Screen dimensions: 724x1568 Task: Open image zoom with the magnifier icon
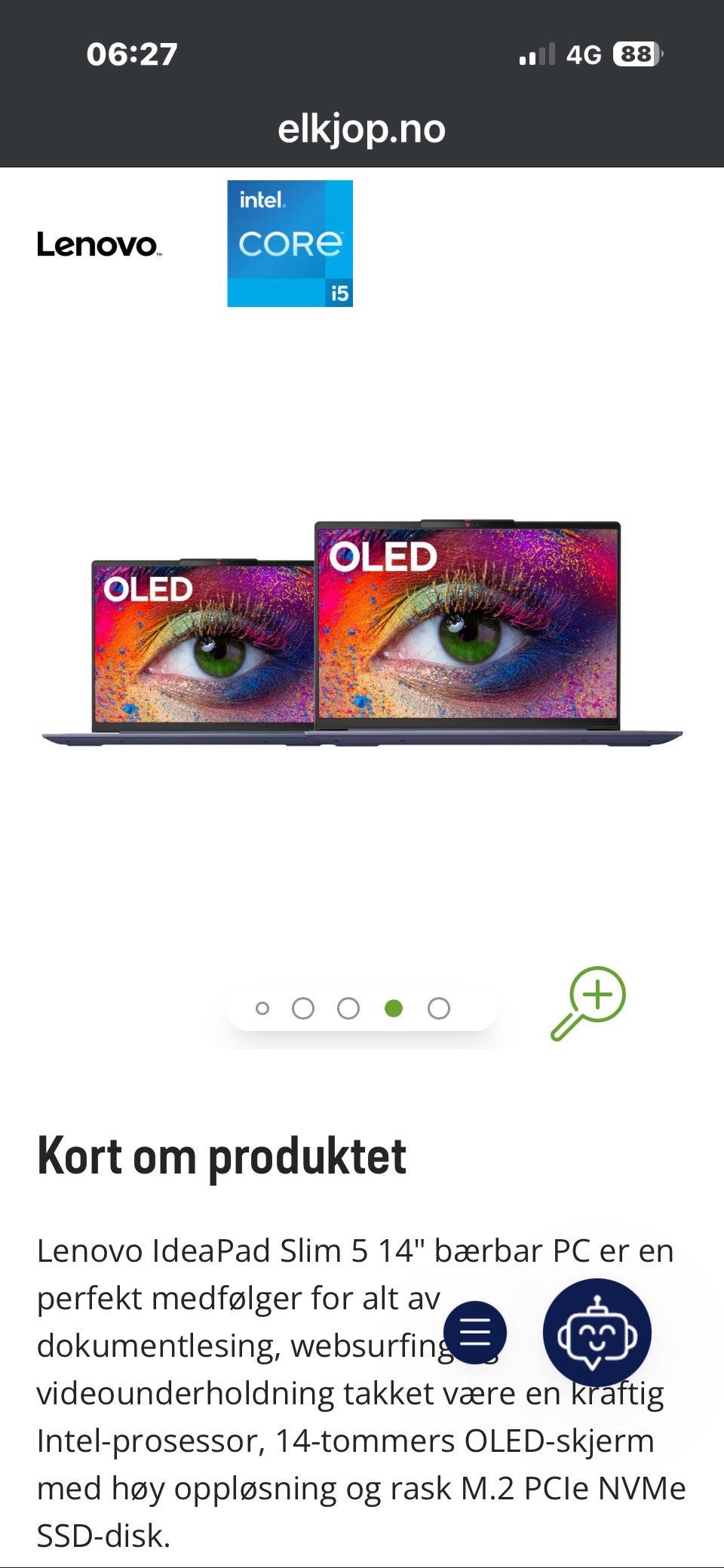point(588,1004)
